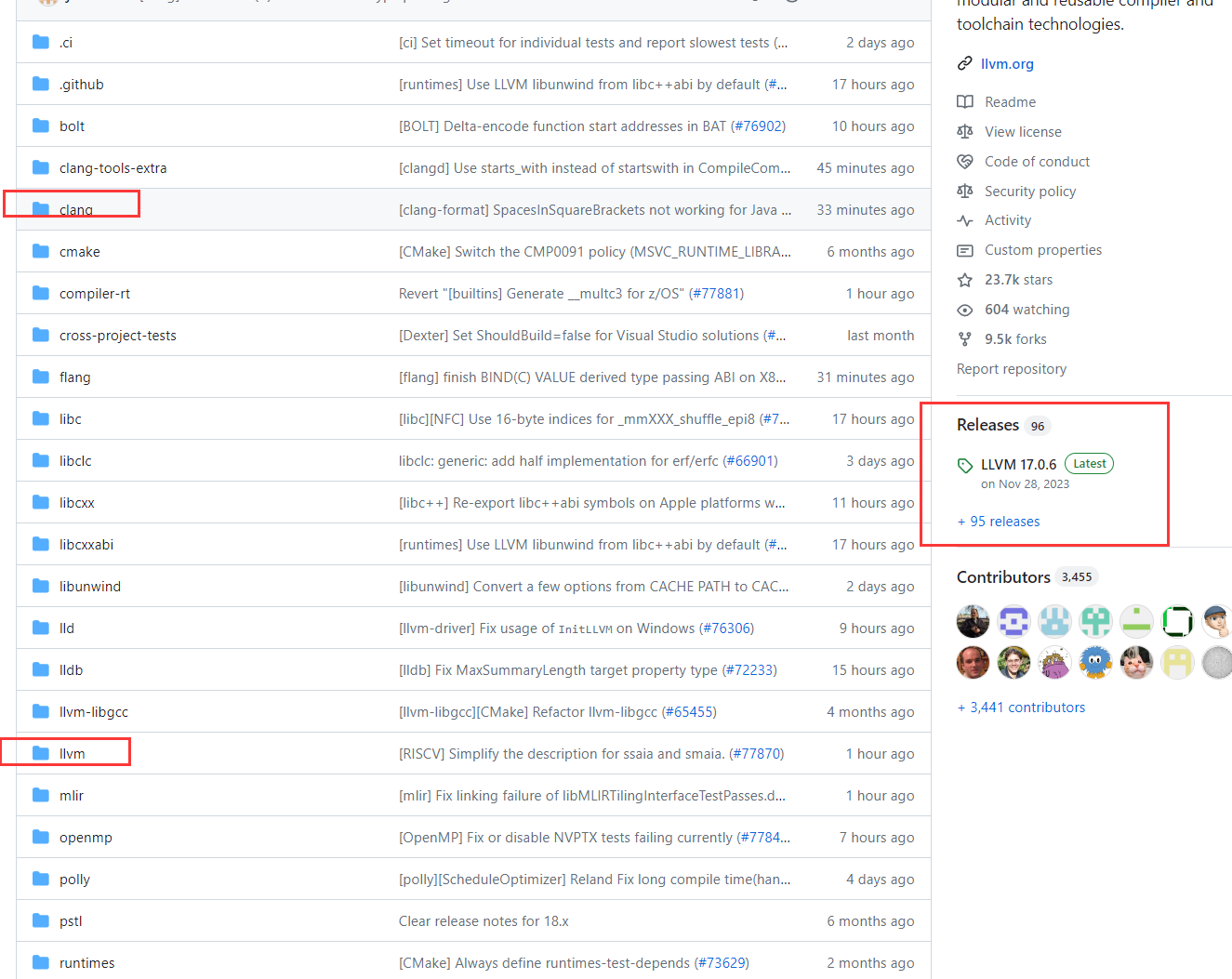Click the folder icon beside cmake
The width and height of the screenshot is (1232, 979).
click(x=41, y=251)
